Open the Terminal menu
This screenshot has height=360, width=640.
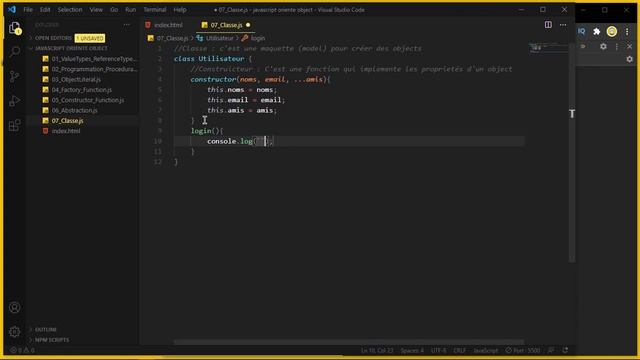(155, 9)
